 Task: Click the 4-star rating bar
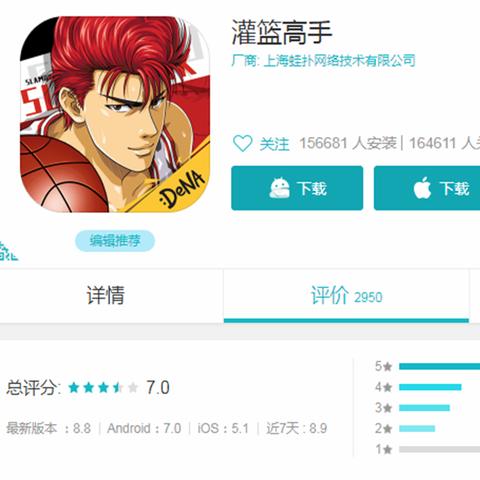pos(430,387)
